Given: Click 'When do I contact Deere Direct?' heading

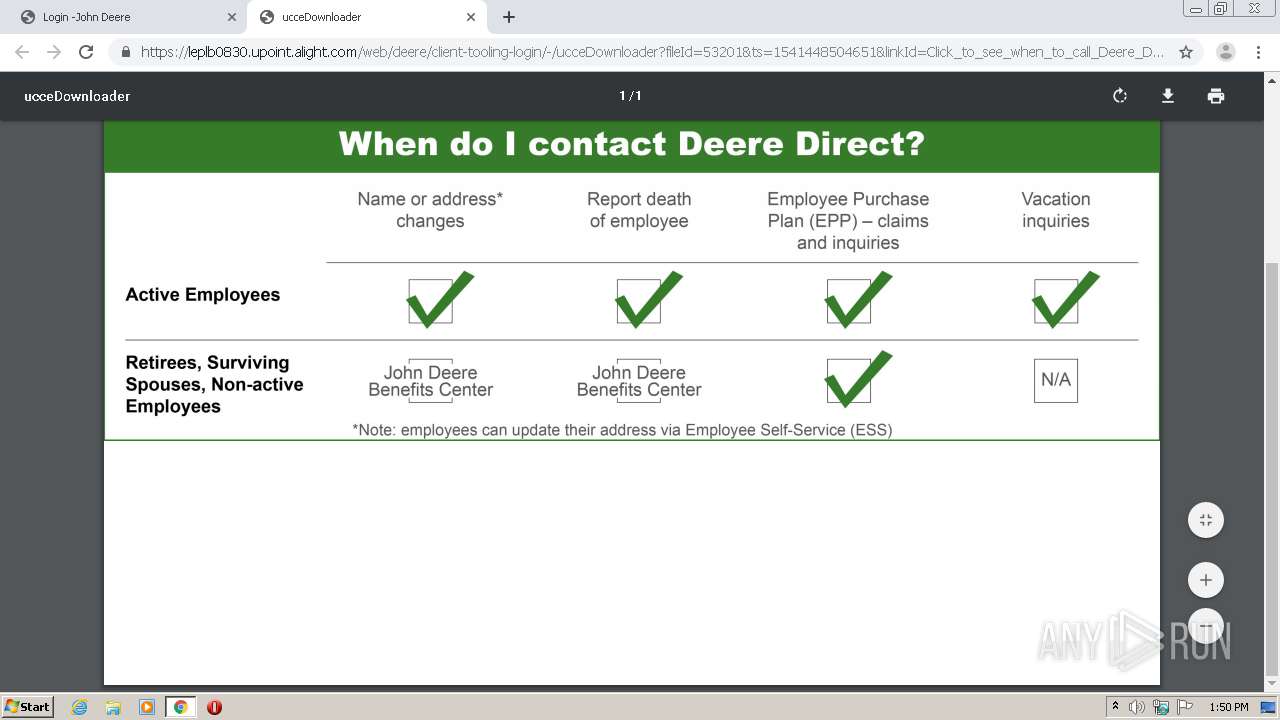Looking at the screenshot, I should point(631,144).
